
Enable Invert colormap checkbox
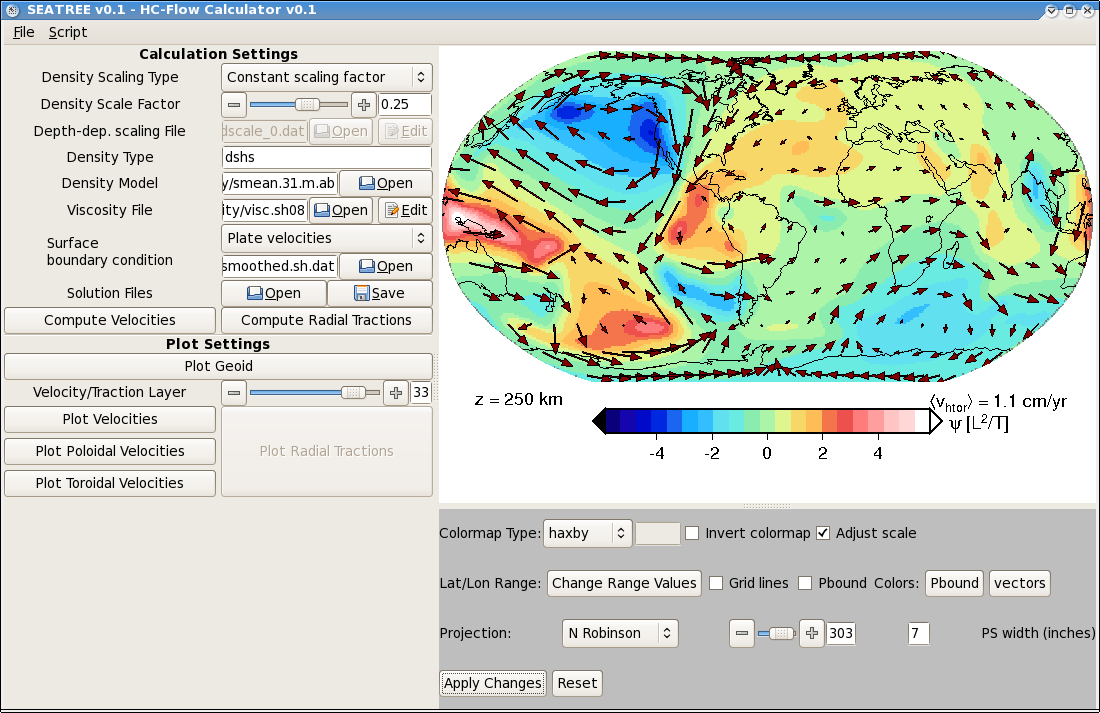click(692, 533)
